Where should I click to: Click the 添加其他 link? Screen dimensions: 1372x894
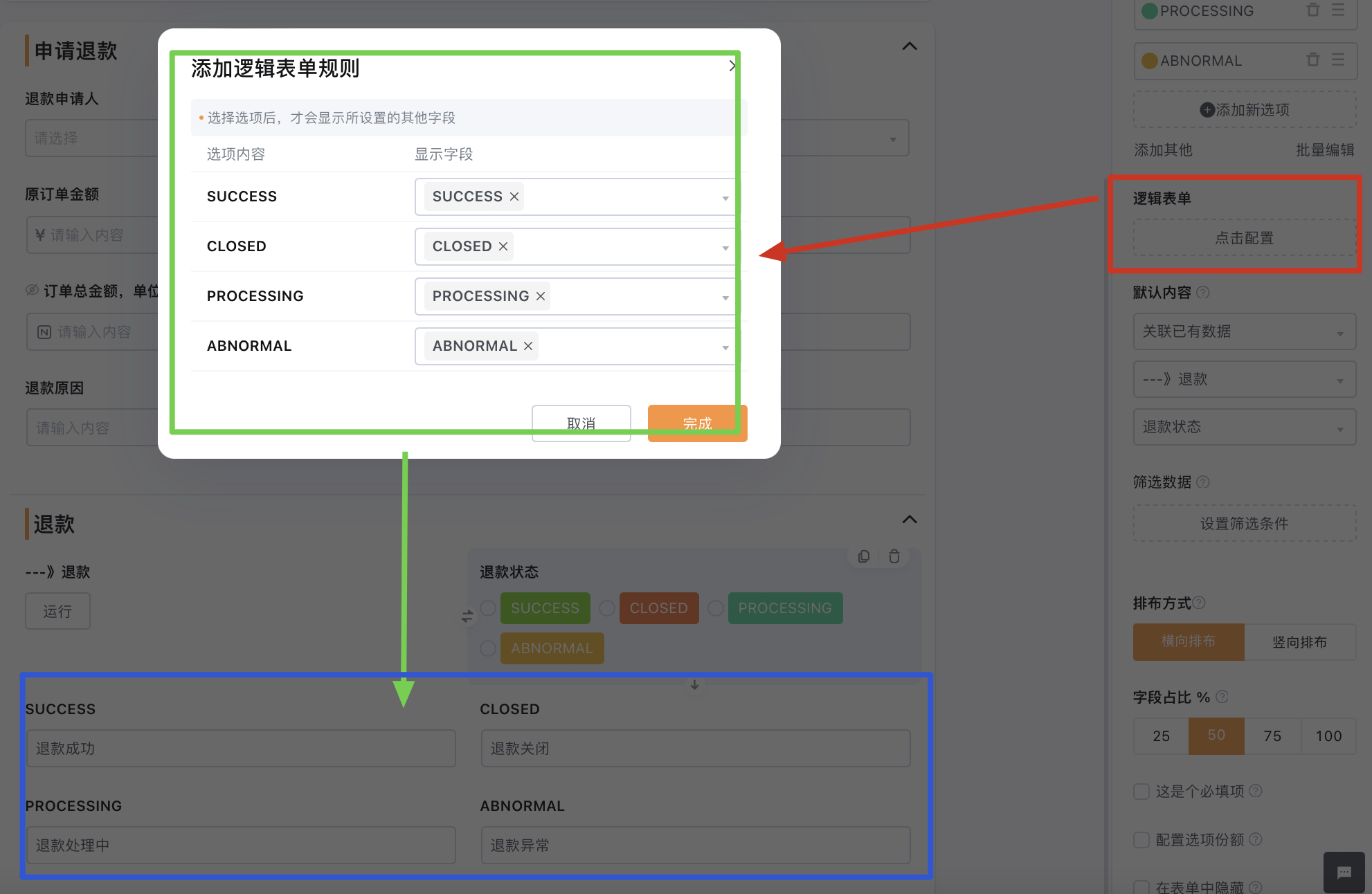tap(1163, 150)
